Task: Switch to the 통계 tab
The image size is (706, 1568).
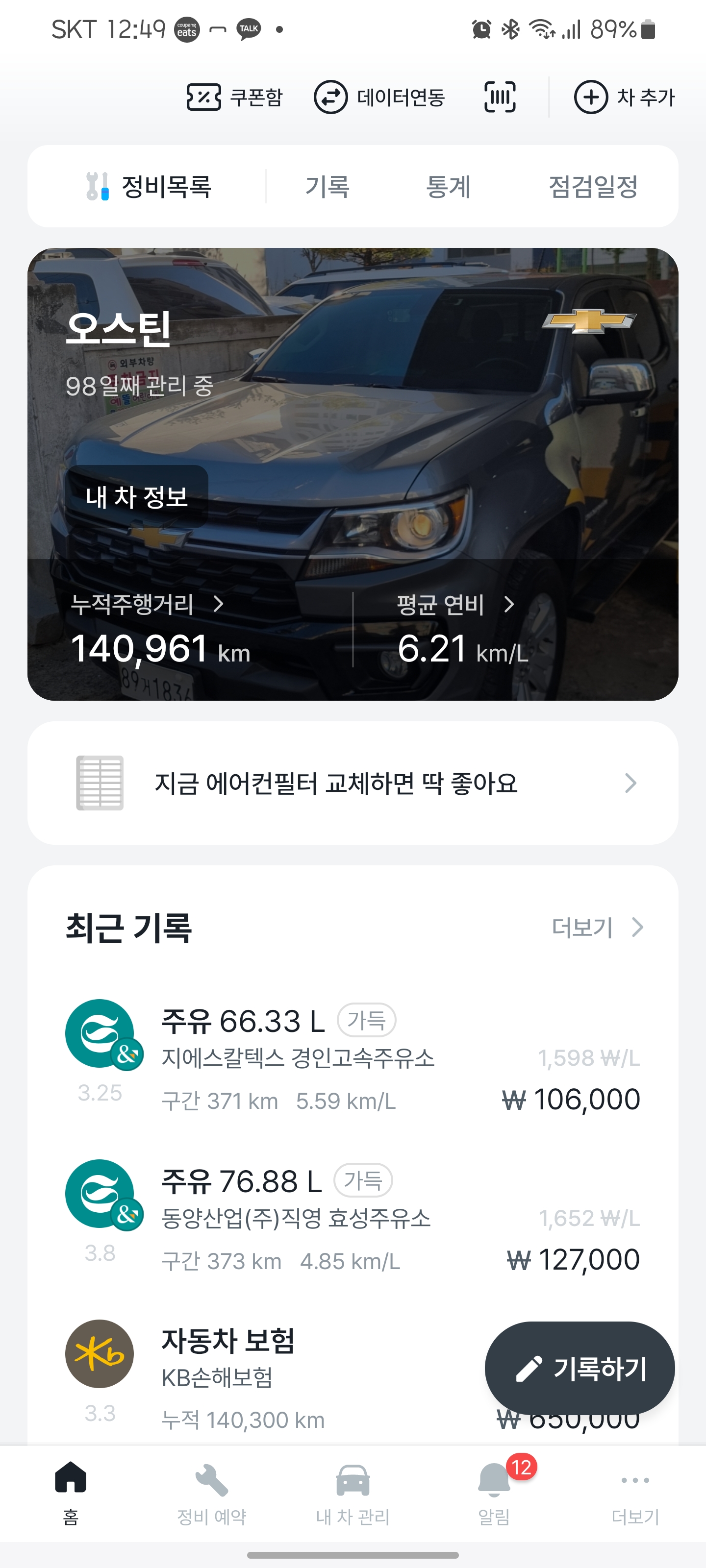Action: pyautogui.click(x=448, y=186)
